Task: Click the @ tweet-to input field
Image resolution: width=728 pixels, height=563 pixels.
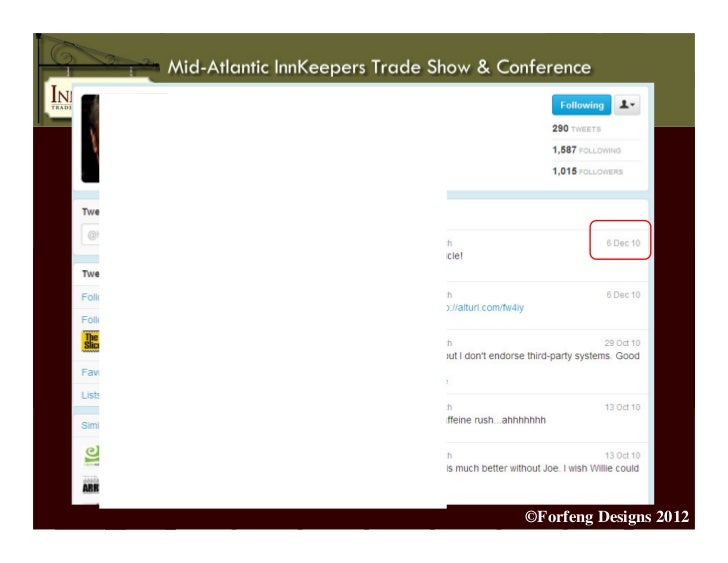Action: [91, 235]
